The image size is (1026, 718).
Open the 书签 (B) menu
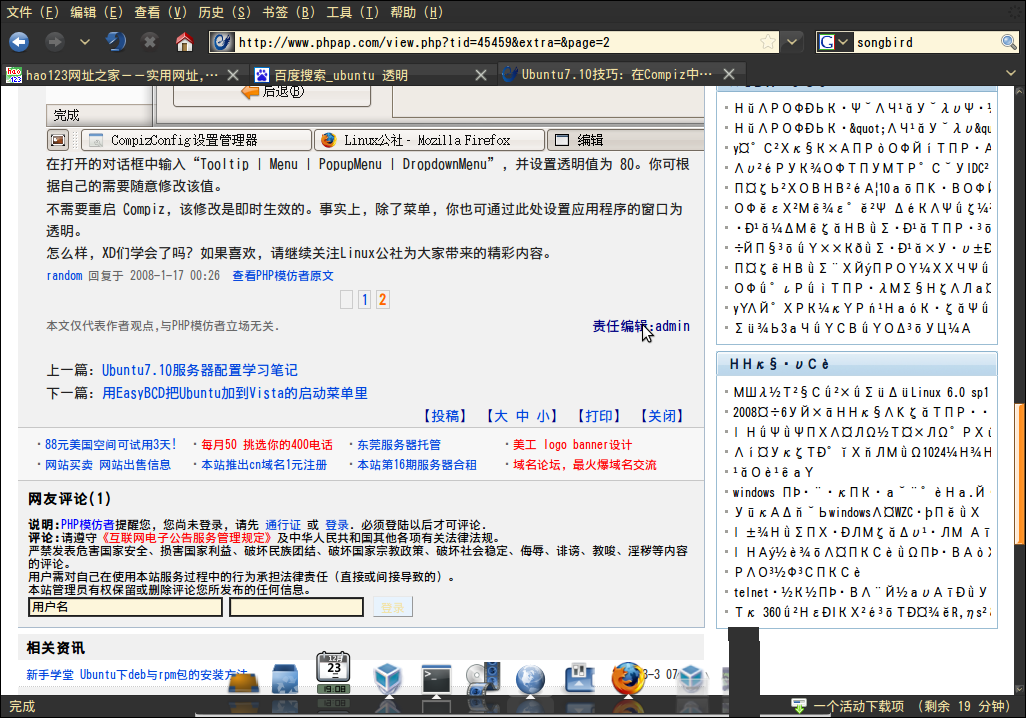tap(289, 12)
